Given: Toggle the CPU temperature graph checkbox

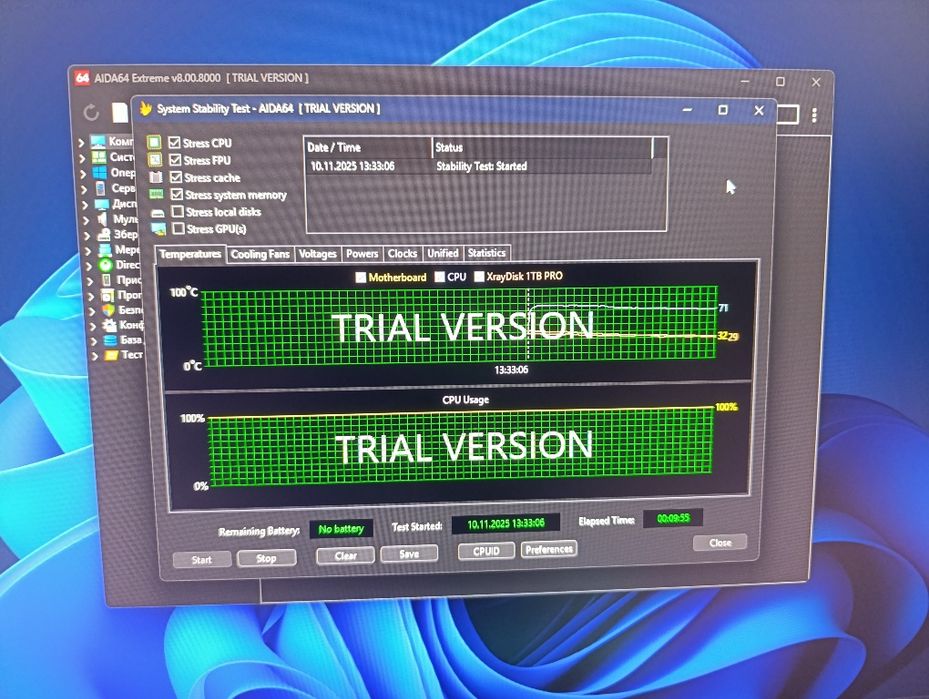Looking at the screenshot, I should pos(440,277).
